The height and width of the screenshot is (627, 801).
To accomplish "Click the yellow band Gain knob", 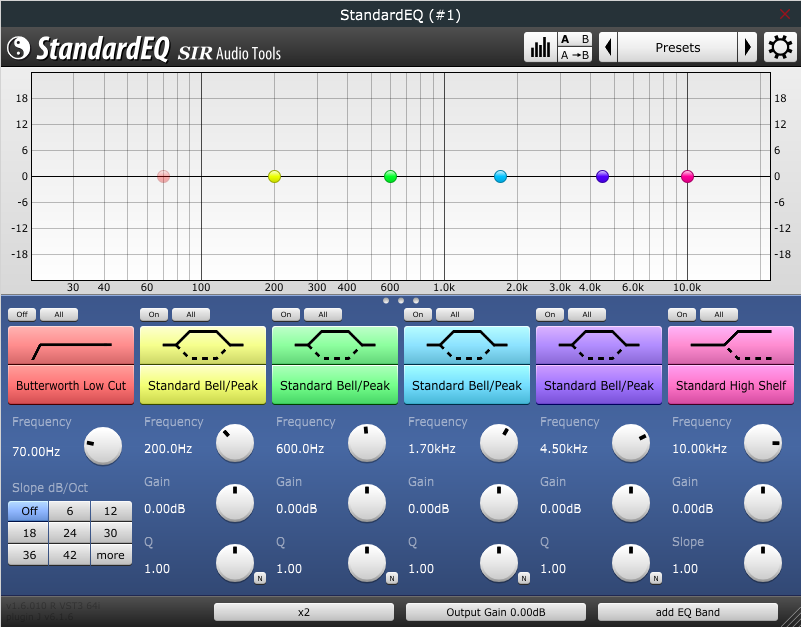I will (235, 503).
